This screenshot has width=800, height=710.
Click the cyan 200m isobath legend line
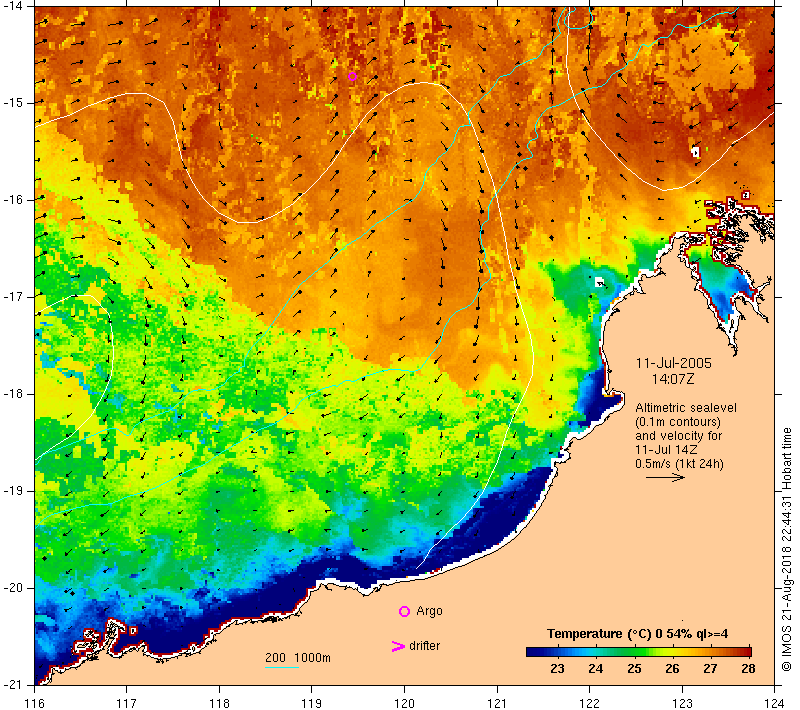282,667
